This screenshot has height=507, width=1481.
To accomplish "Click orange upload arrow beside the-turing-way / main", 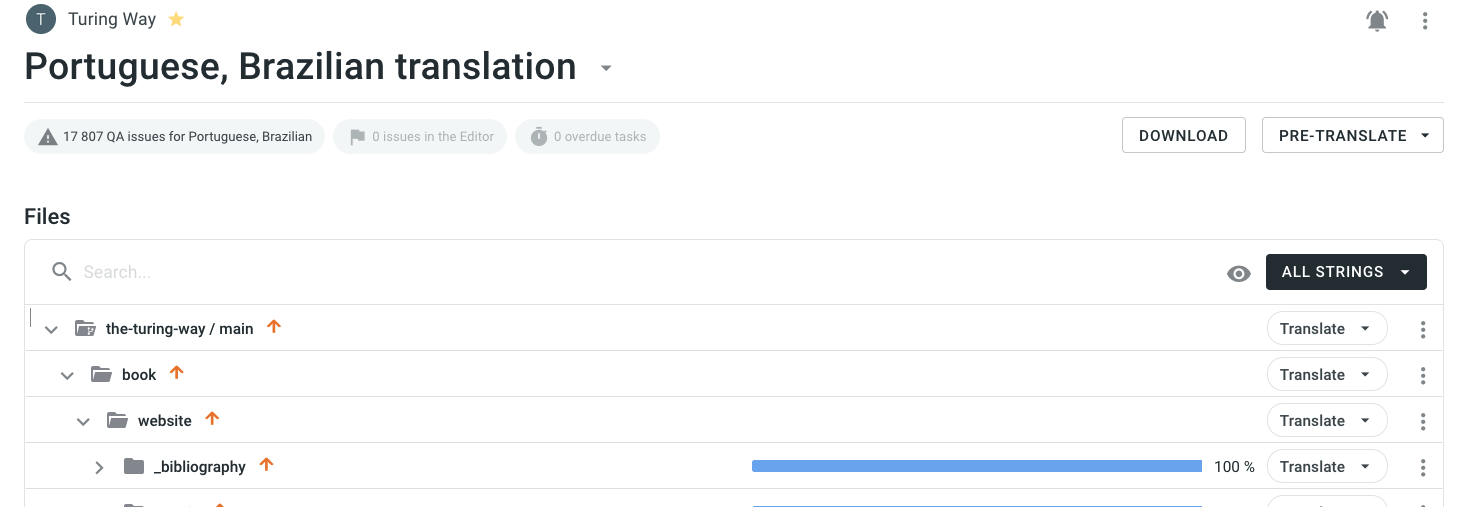I will (274, 327).
